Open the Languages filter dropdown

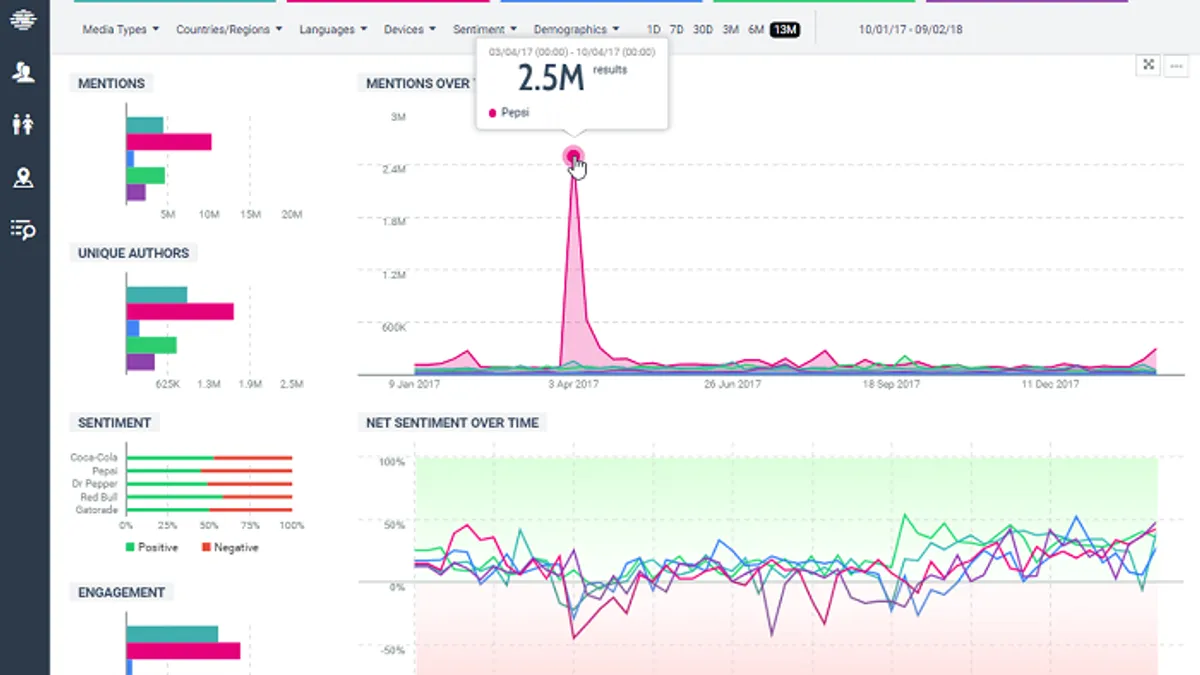[x=333, y=30]
